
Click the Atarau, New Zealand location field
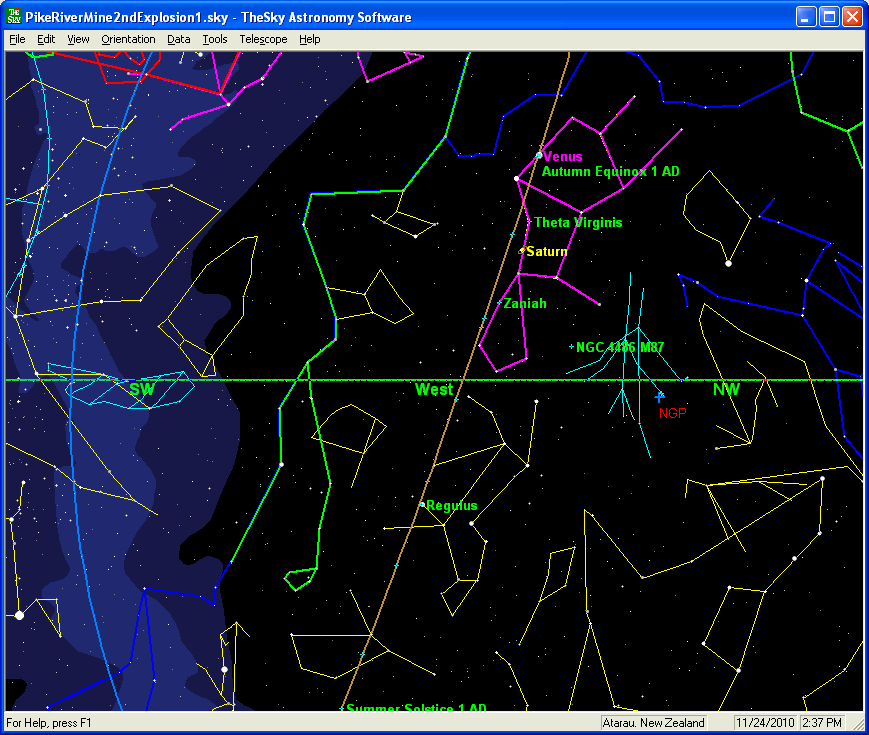654,722
